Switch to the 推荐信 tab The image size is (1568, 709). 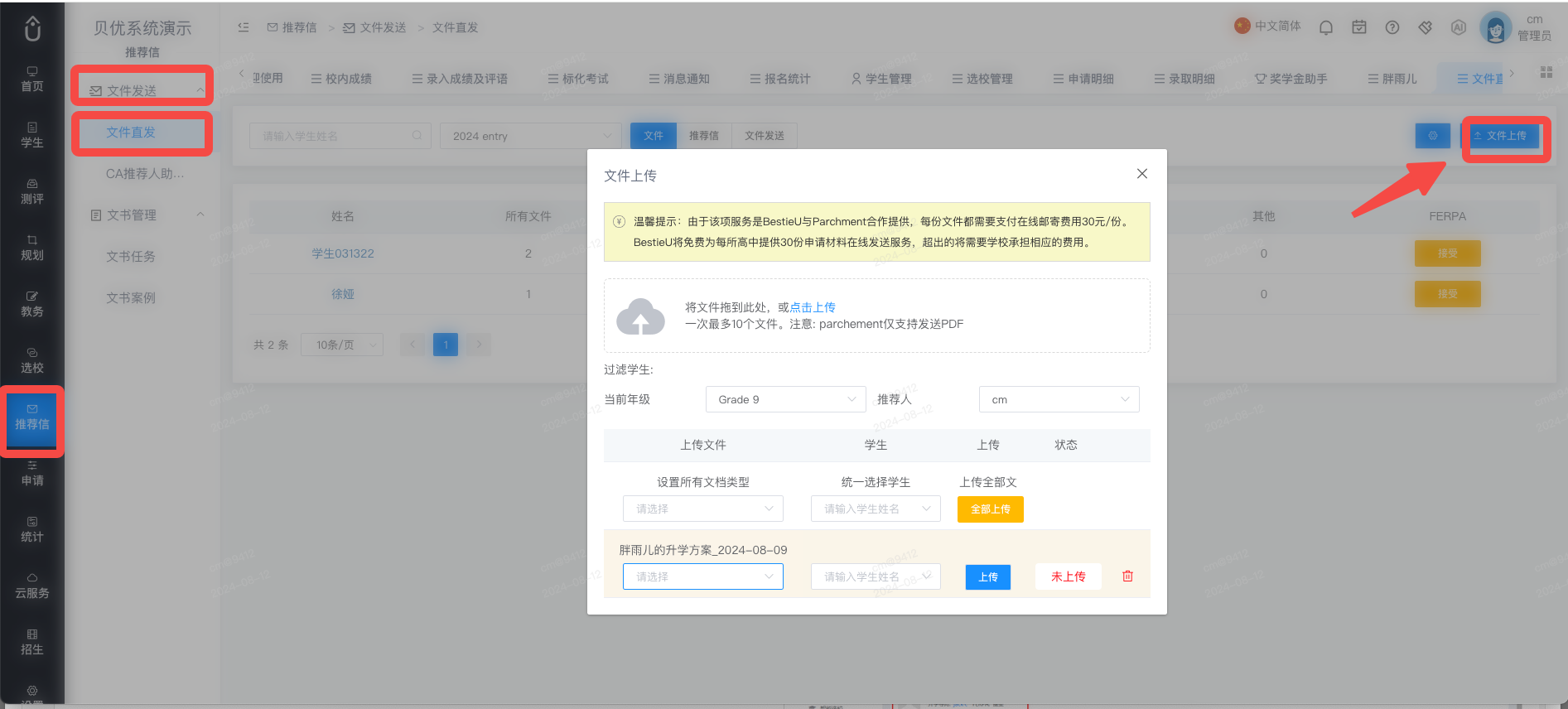[x=704, y=136]
